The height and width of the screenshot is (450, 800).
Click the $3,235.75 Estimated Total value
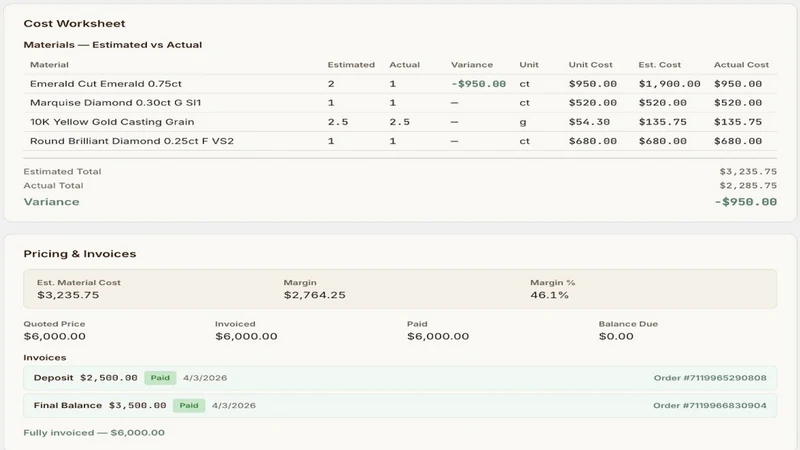pos(748,171)
